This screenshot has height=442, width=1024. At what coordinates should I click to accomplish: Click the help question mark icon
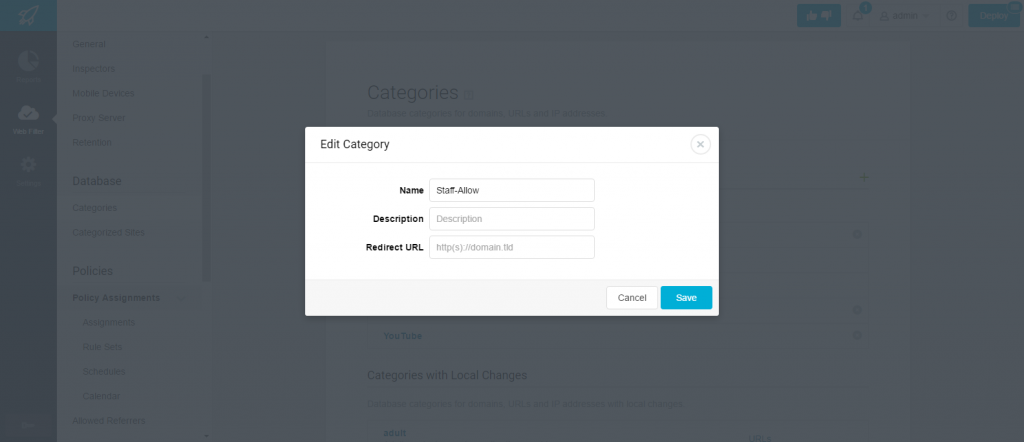point(952,16)
